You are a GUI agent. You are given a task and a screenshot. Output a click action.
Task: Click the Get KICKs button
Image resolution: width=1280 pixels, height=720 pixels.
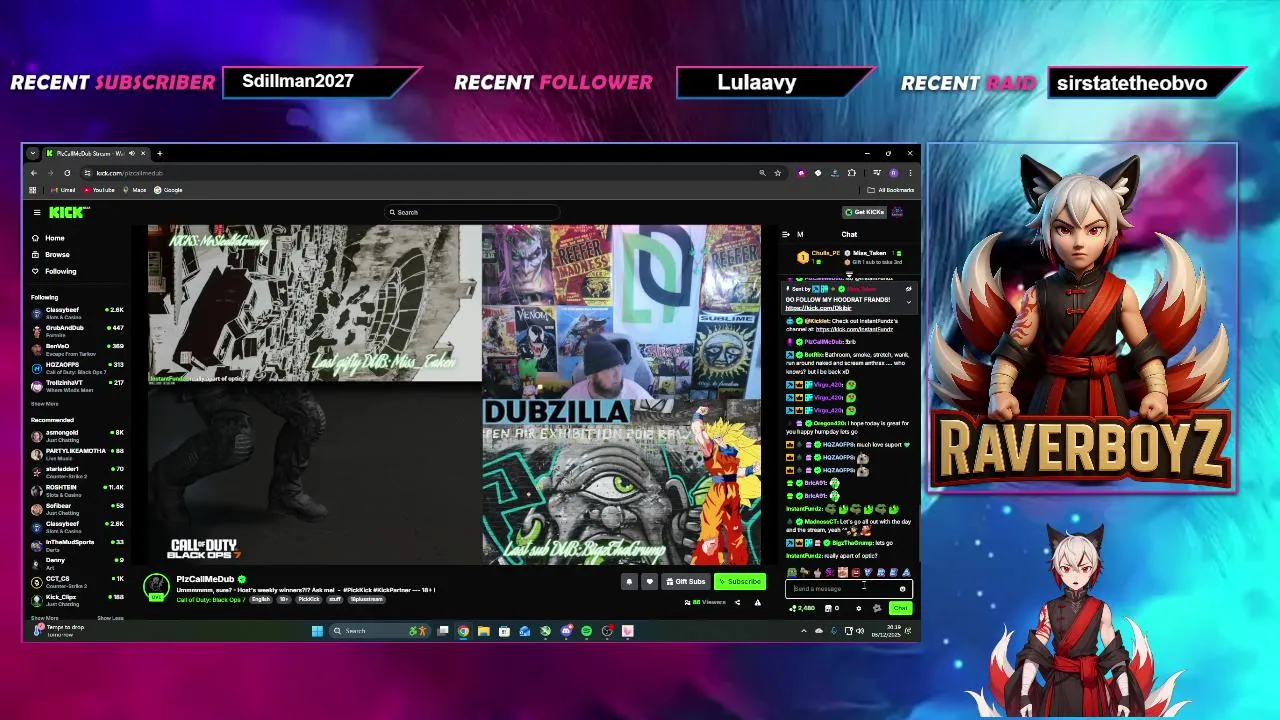865,212
